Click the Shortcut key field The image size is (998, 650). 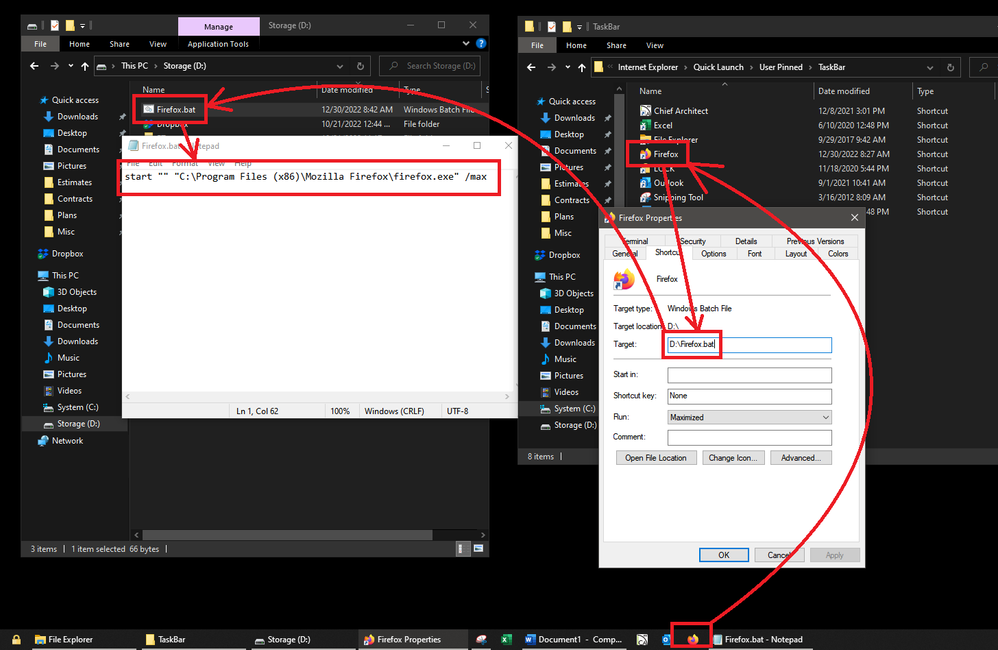click(749, 396)
